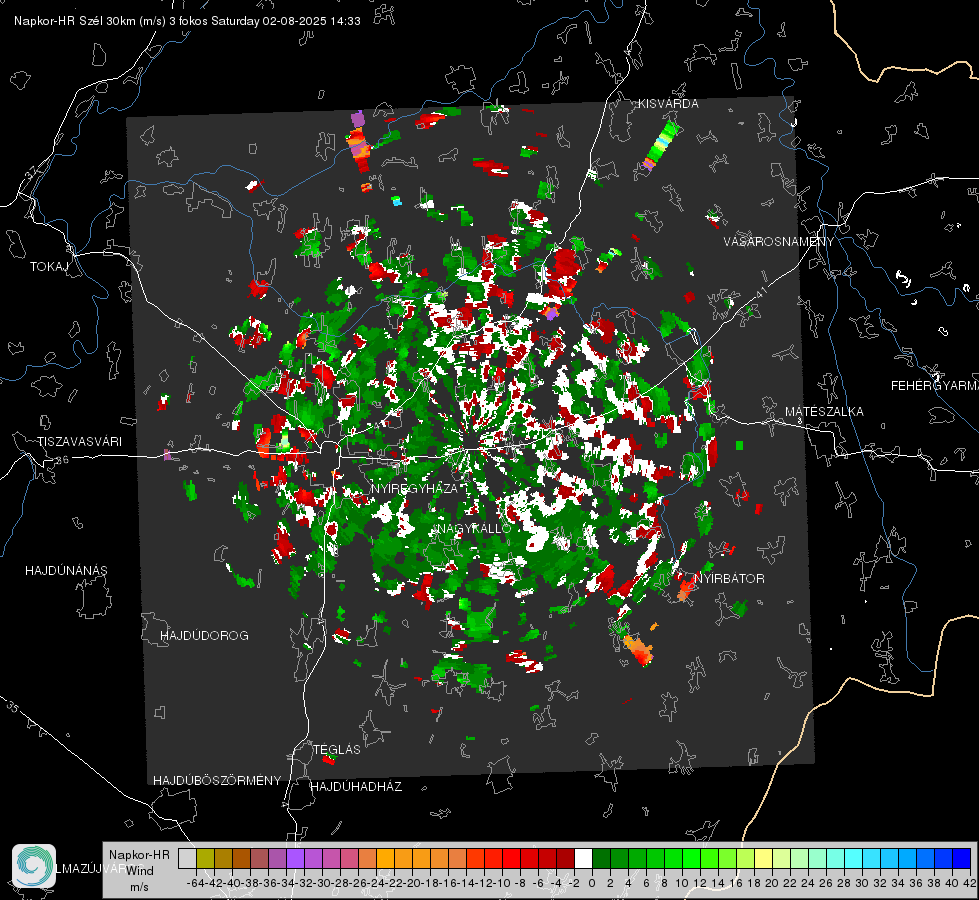Viewport: 979px width, 900px height.
Task: Click the 0 legend scale value
Action: click(592, 883)
